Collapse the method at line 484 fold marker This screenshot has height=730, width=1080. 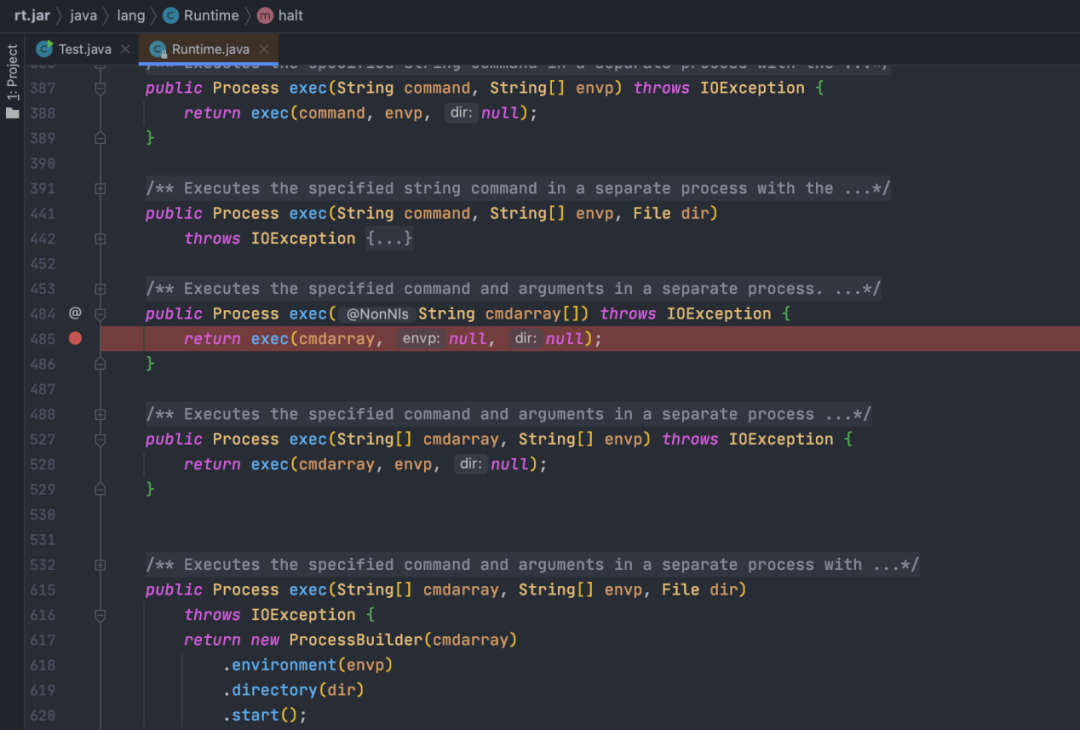point(100,314)
